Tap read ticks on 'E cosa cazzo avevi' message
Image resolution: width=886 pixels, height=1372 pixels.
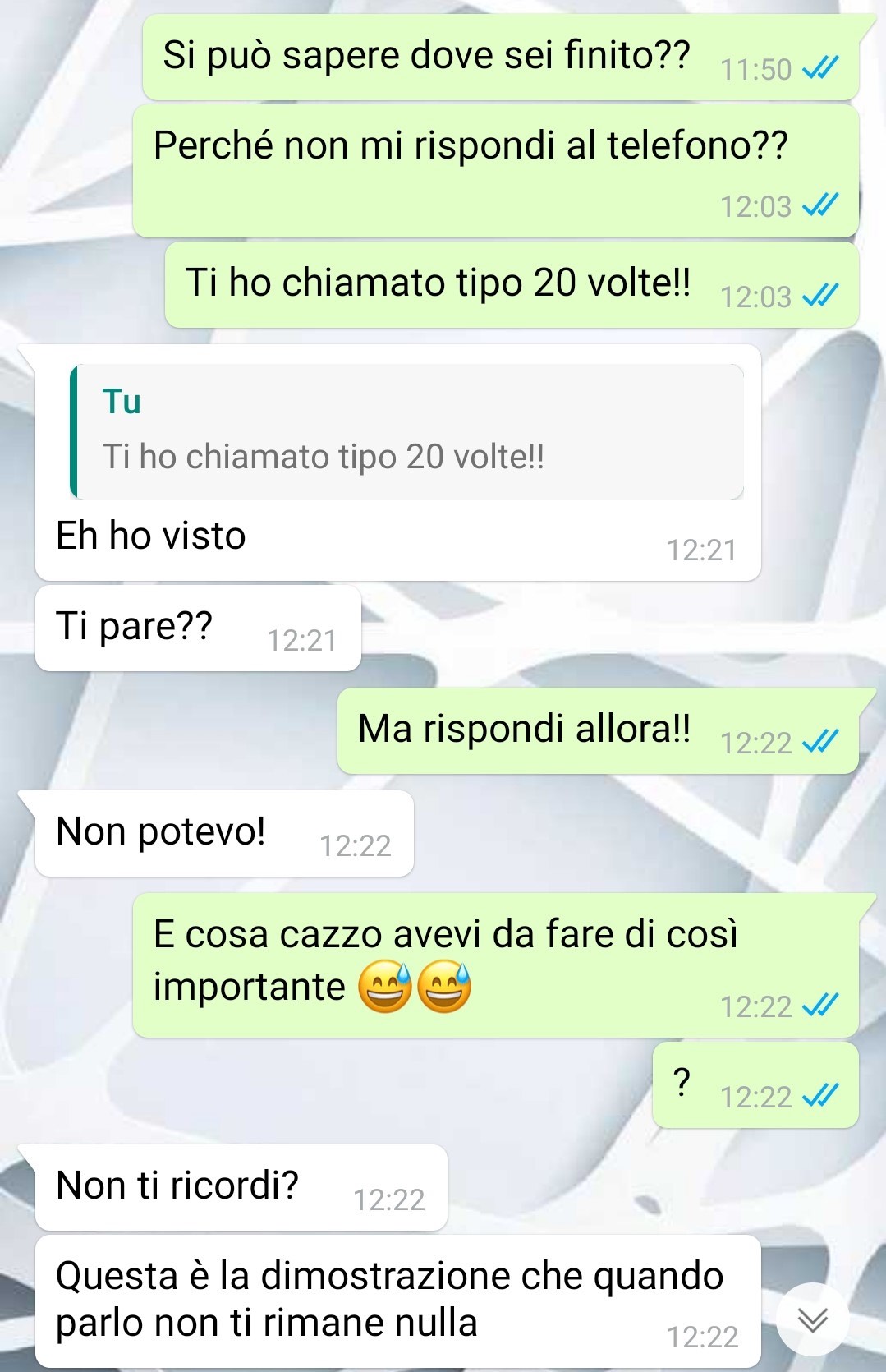[x=819, y=1006]
